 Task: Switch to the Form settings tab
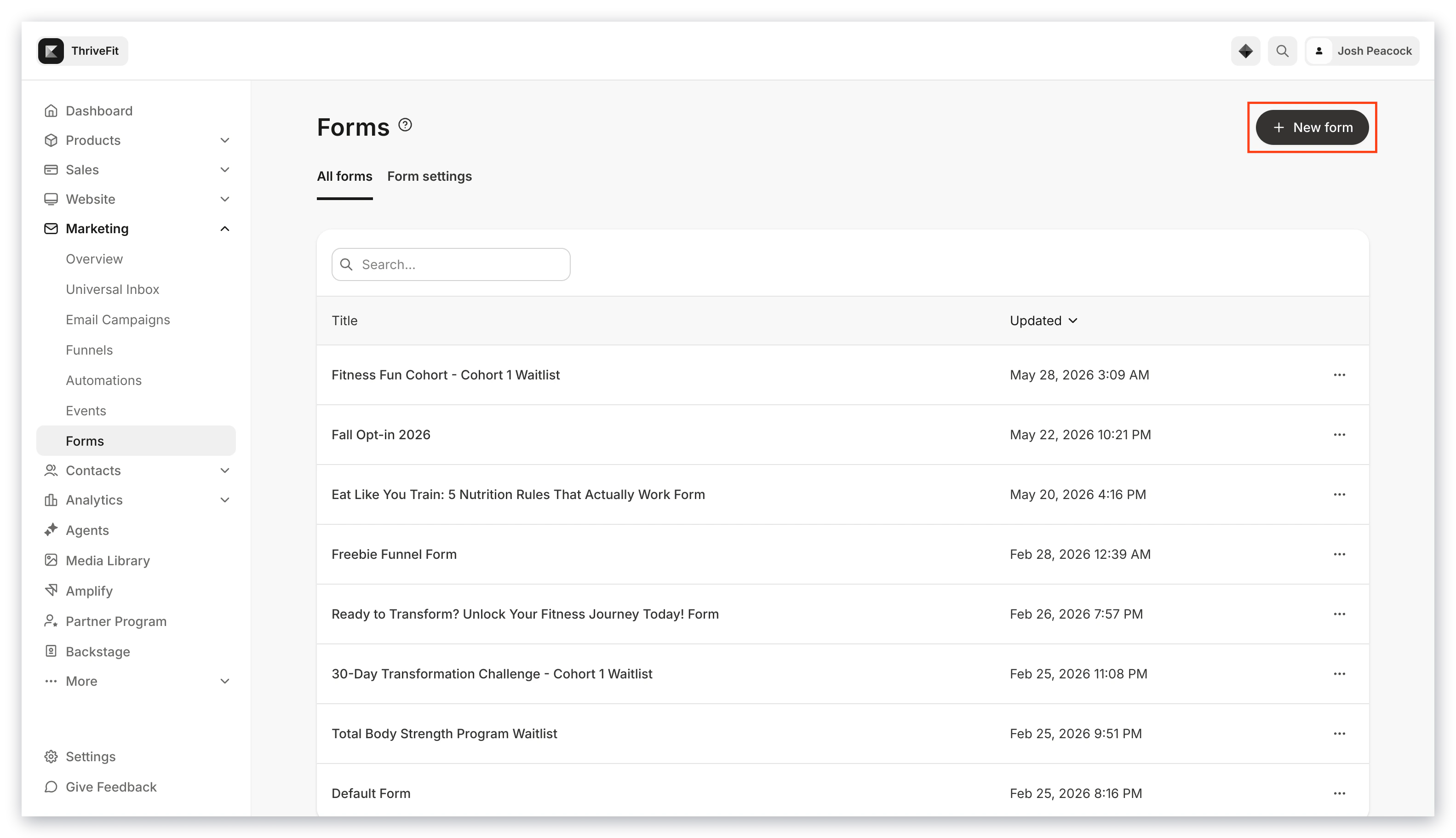pos(430,176)
